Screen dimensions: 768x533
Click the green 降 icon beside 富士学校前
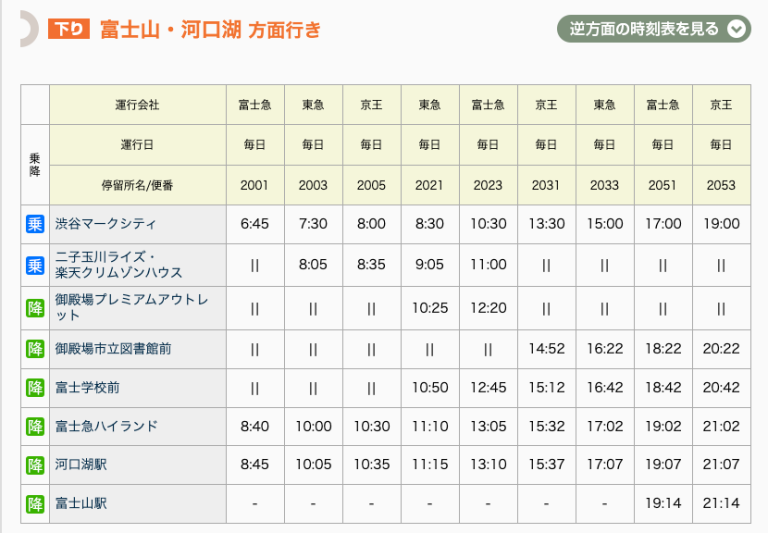(35, 388)
